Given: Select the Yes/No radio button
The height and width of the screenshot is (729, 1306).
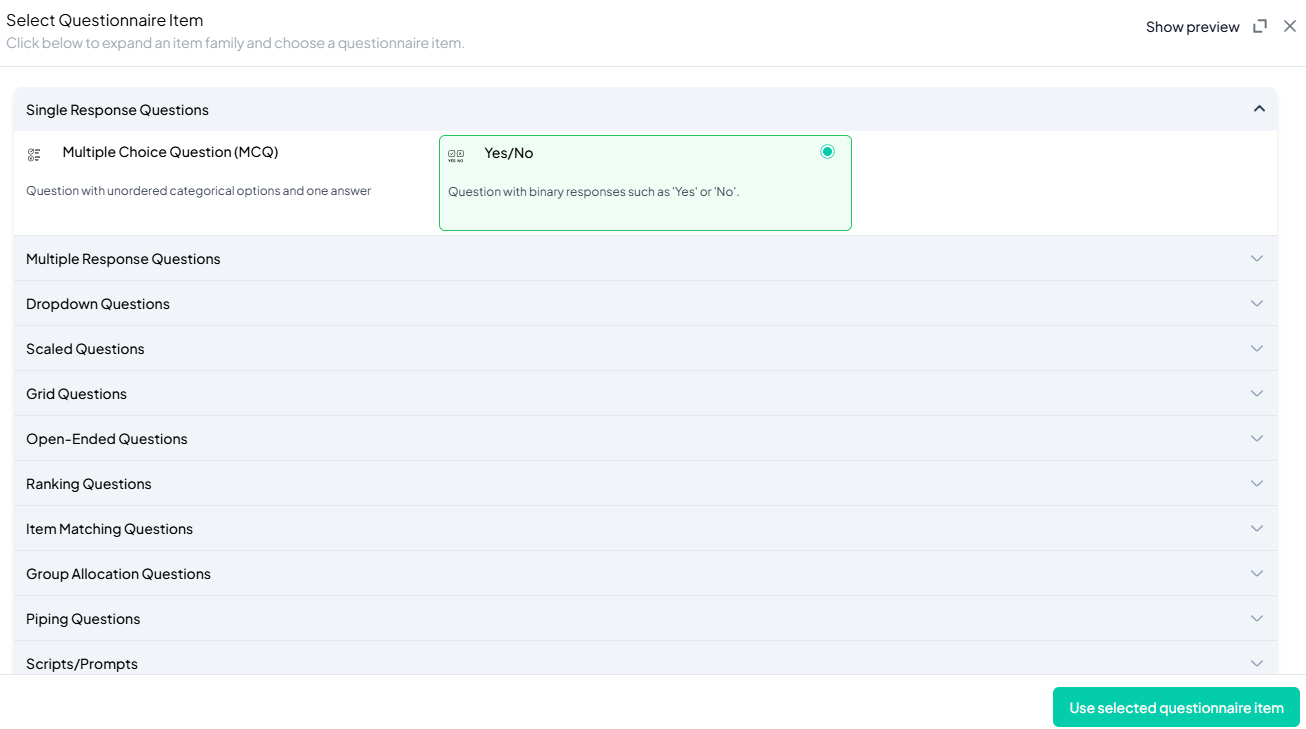Looking at the screenshot, I should (827, 152).
